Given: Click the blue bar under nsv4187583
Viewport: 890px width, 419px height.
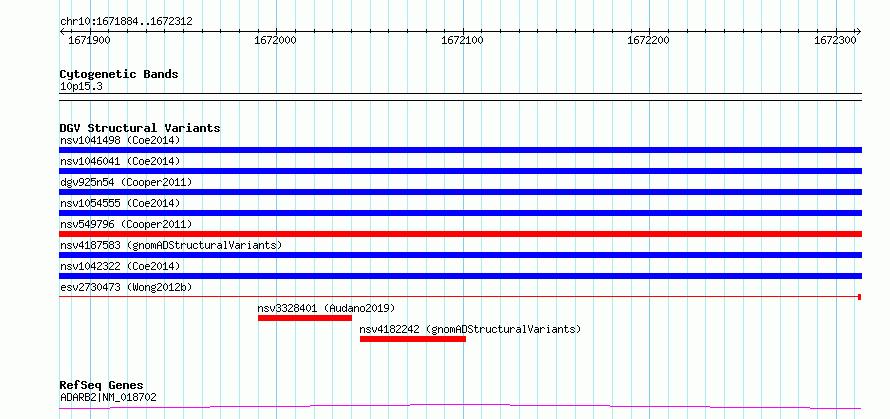Looking at the screenshot, I should (460, 255).
